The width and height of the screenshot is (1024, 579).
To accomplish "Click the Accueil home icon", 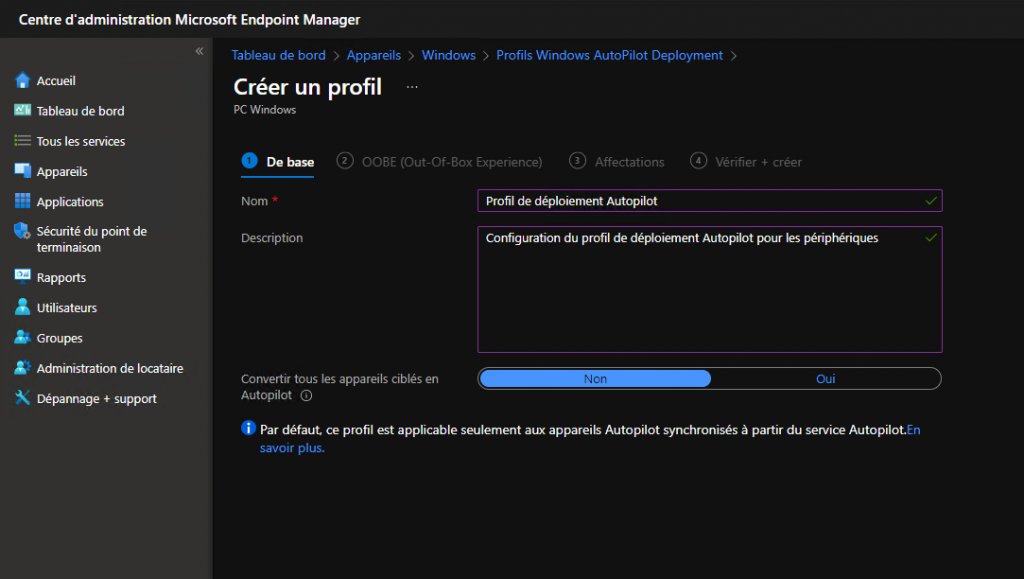I will 22,80.
